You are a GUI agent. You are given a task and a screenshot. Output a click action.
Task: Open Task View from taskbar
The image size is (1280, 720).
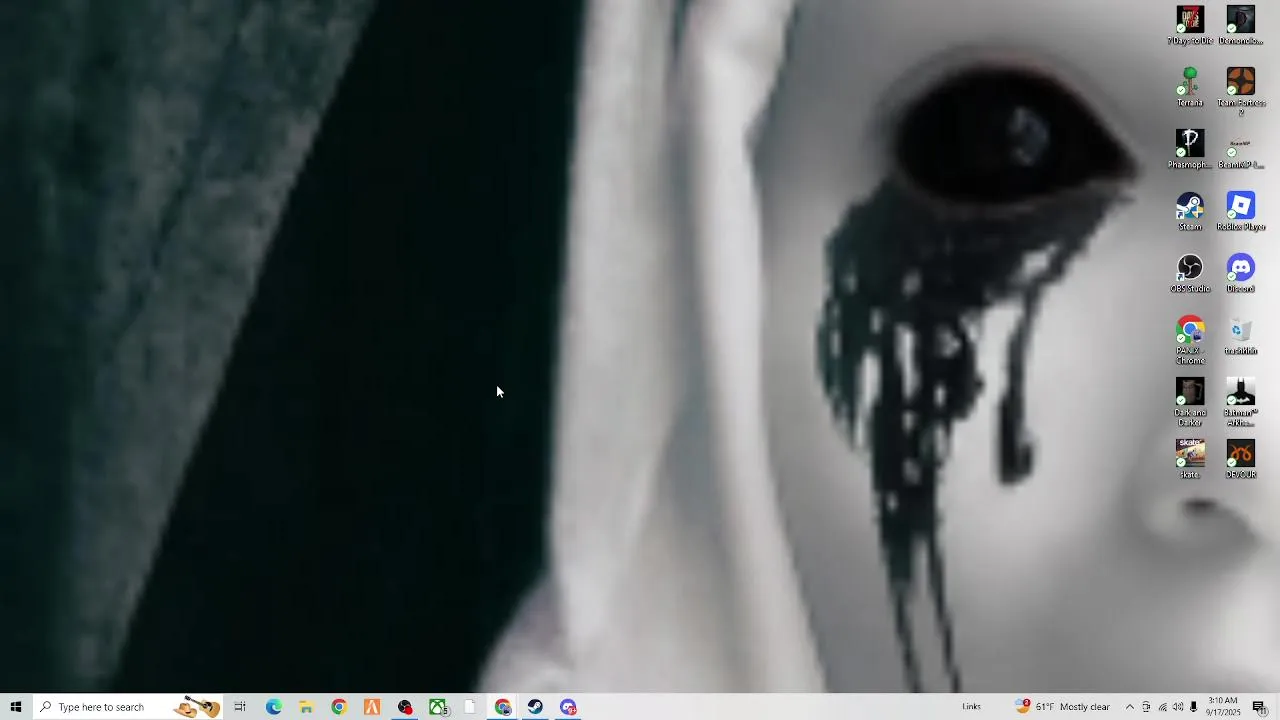click(x=240, y=707)
